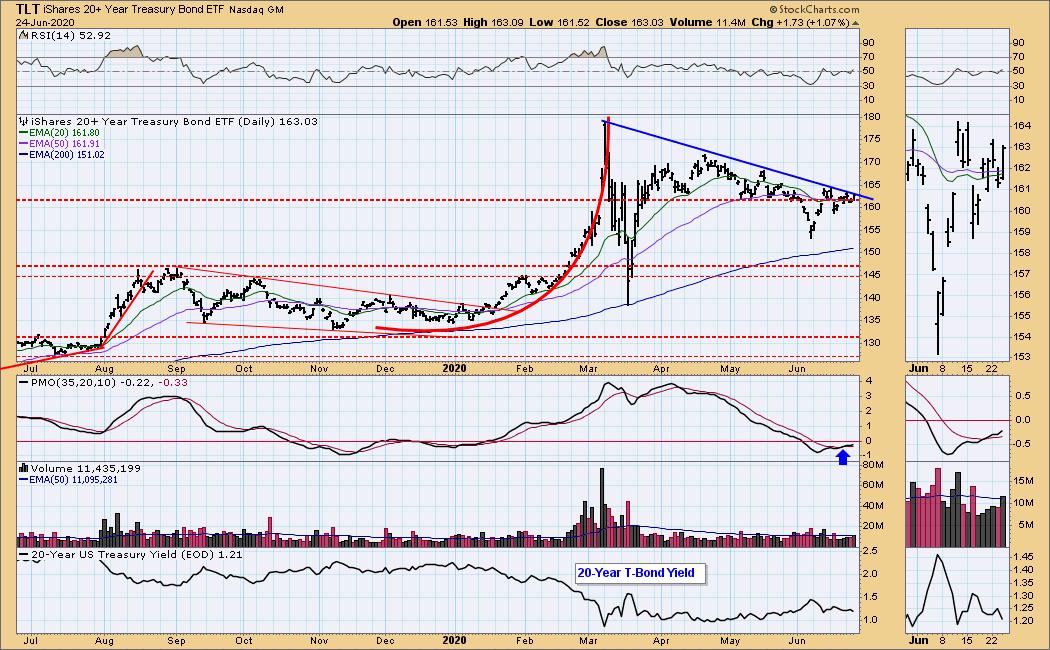Viewport: 1050px width, 650px height.
Task: Click the 153 label in zoomed June panel
Action: pos(1021,357)
